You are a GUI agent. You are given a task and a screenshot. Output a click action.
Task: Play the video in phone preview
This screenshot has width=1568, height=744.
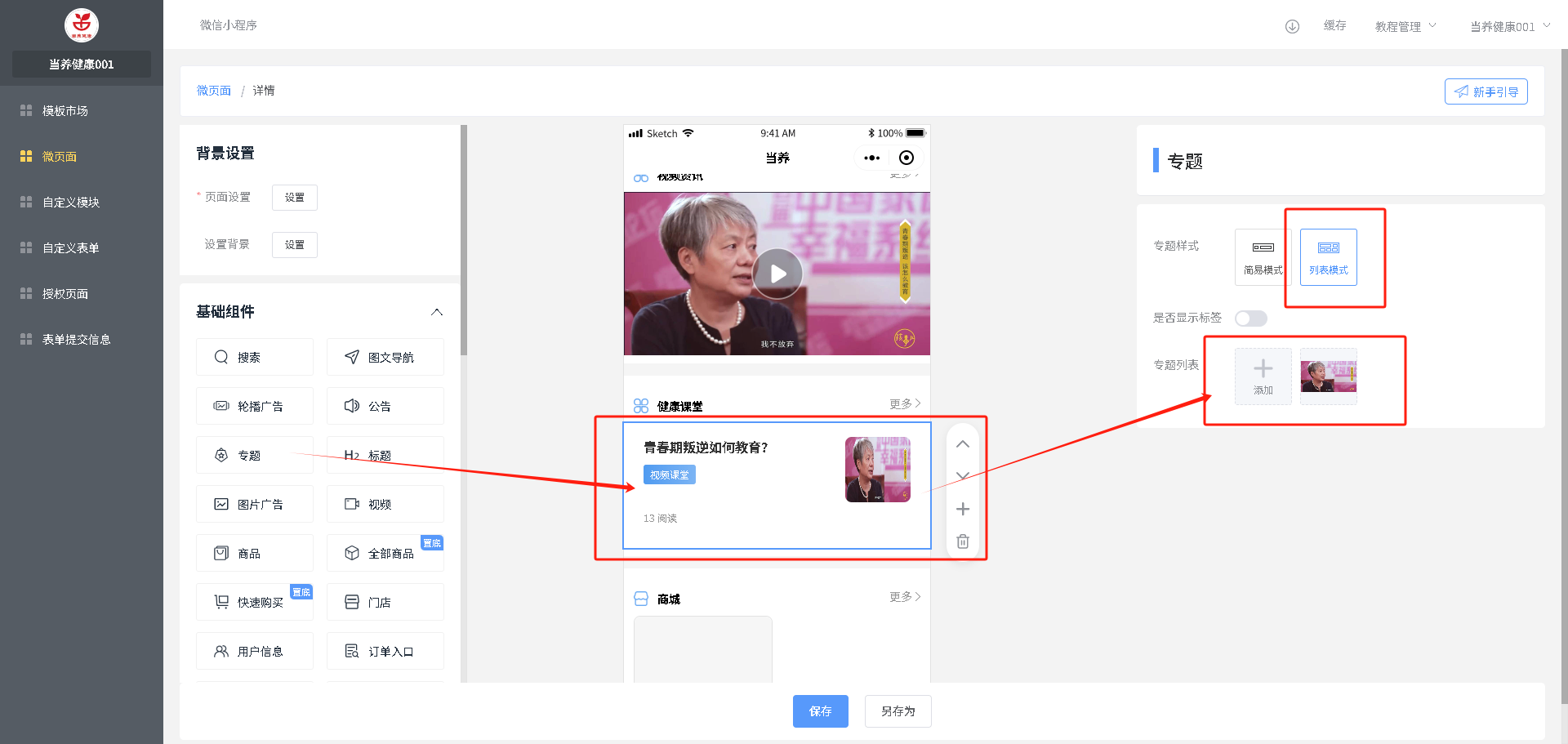(x=777, y=274)
